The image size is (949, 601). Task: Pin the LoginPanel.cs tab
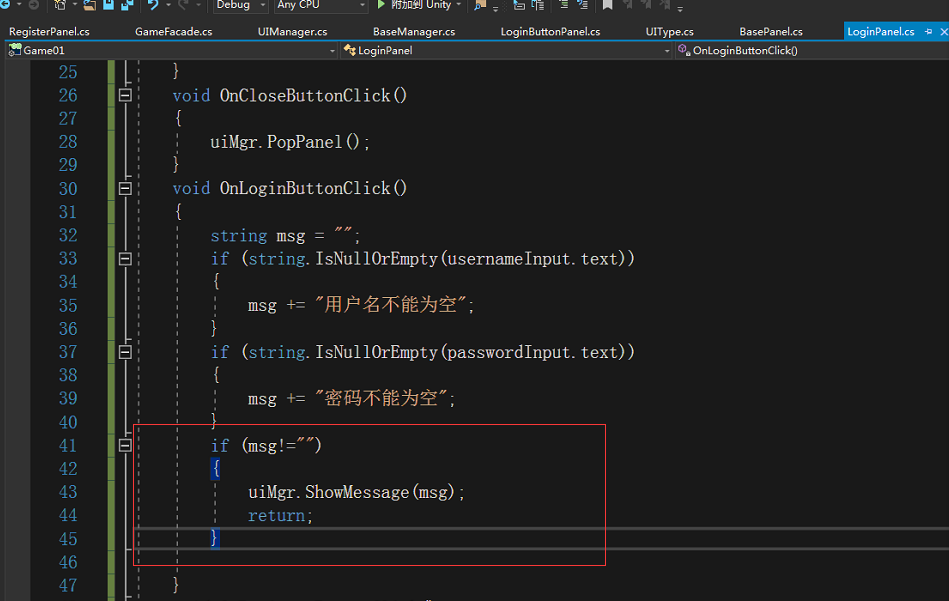tap(928, 31)
